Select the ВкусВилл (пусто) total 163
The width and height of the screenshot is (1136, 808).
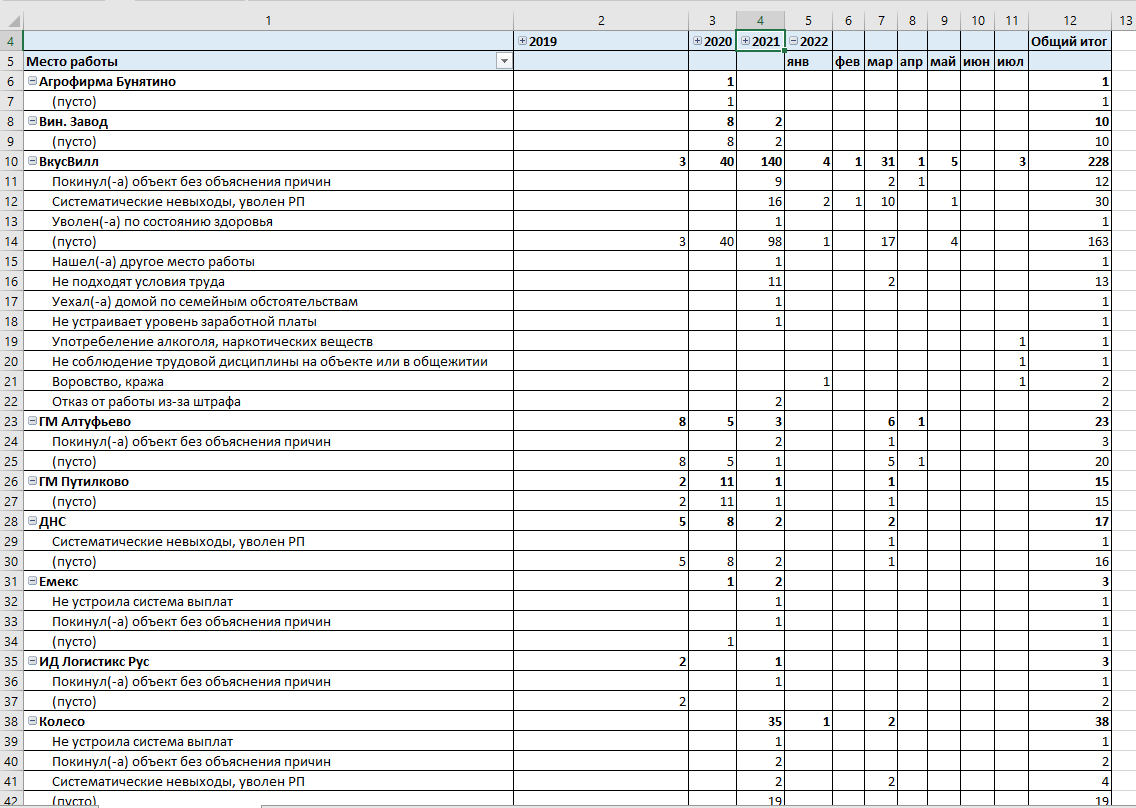tap(1069, 242)
